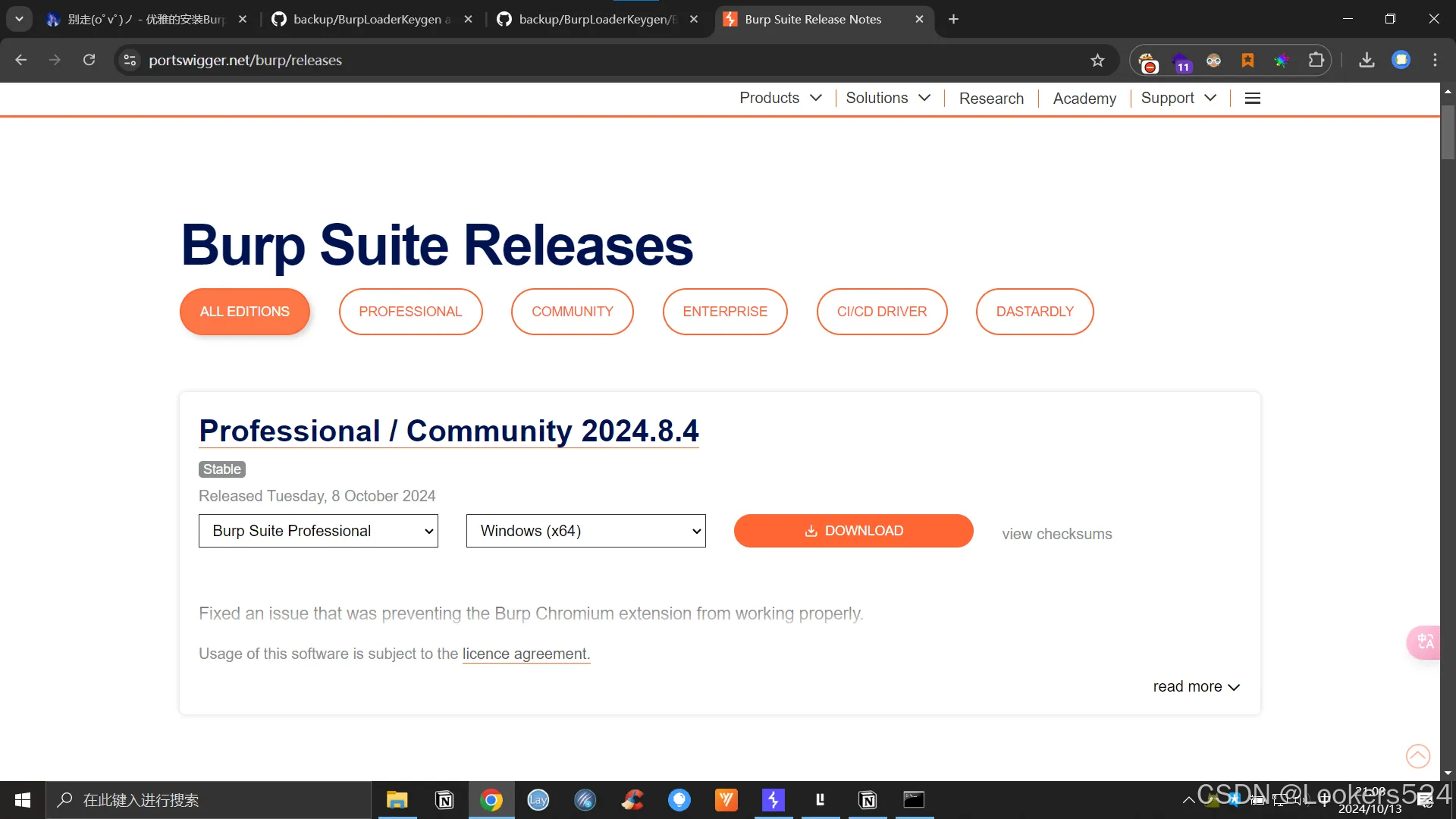Open Chrome downloads icon
1456x819 pixels.
(x=1367, y=61)
